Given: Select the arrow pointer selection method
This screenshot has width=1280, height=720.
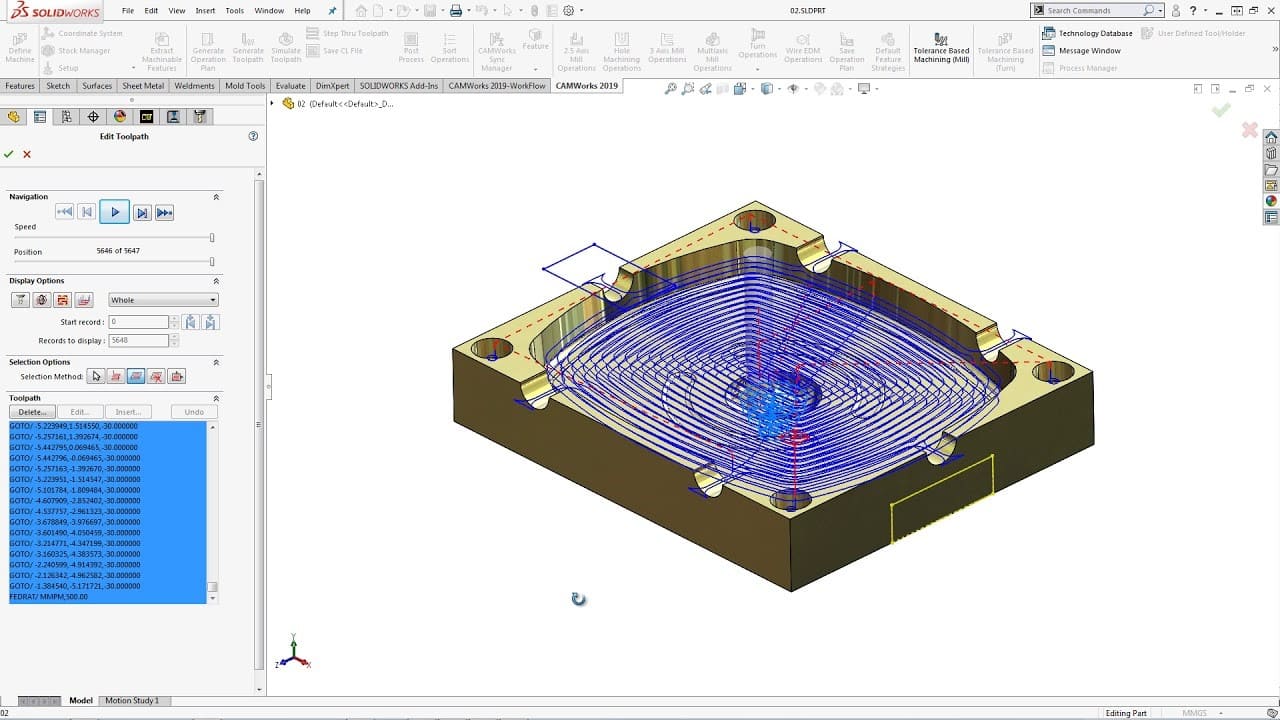Looking at the screenshot, I should [x=96, y=376].
